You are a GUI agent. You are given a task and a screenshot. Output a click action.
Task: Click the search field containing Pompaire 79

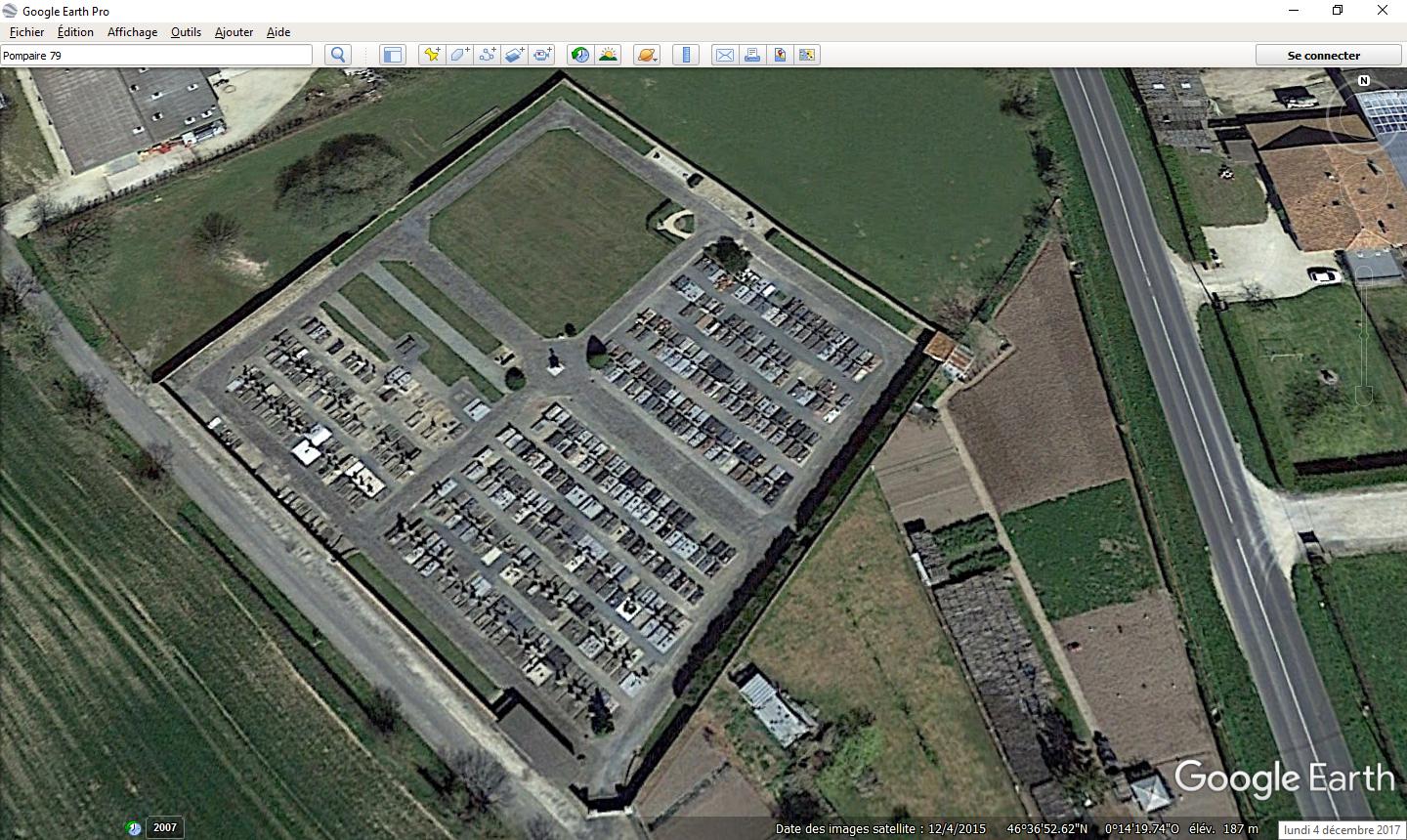[156, 56]
